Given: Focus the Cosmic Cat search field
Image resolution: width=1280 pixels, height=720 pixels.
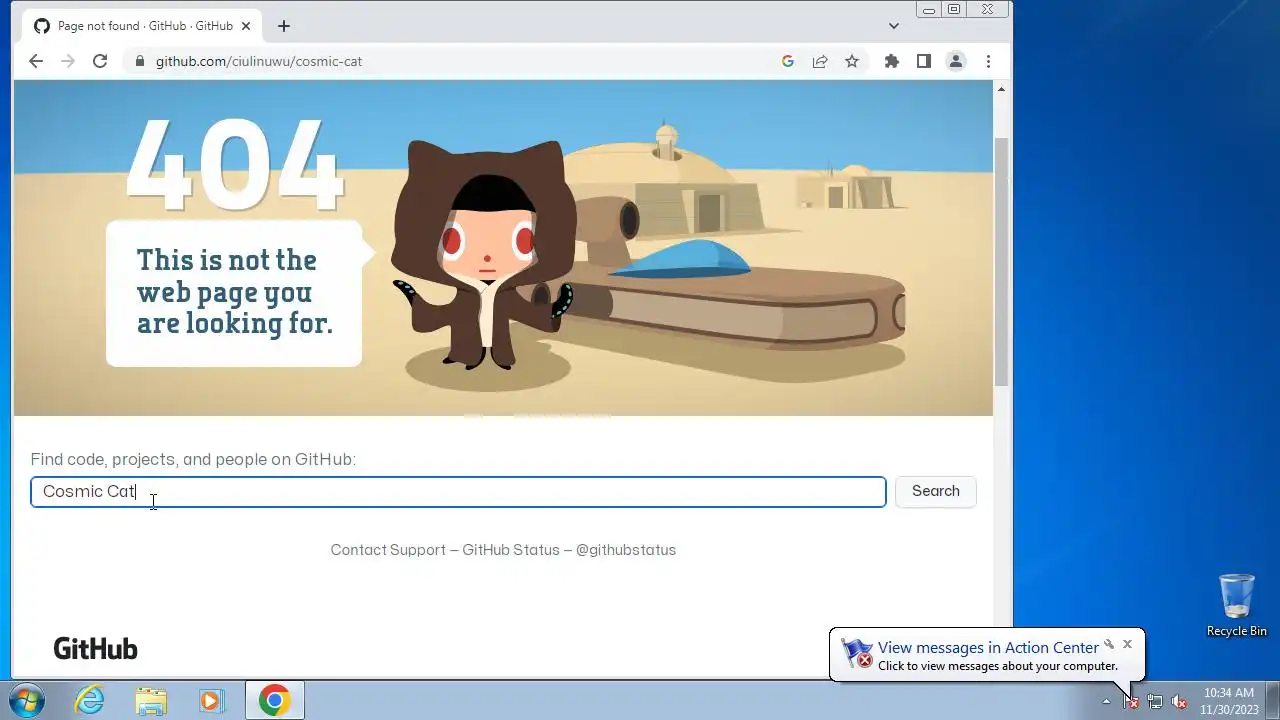Looking at the screenshot, I should tap(458, 492).
